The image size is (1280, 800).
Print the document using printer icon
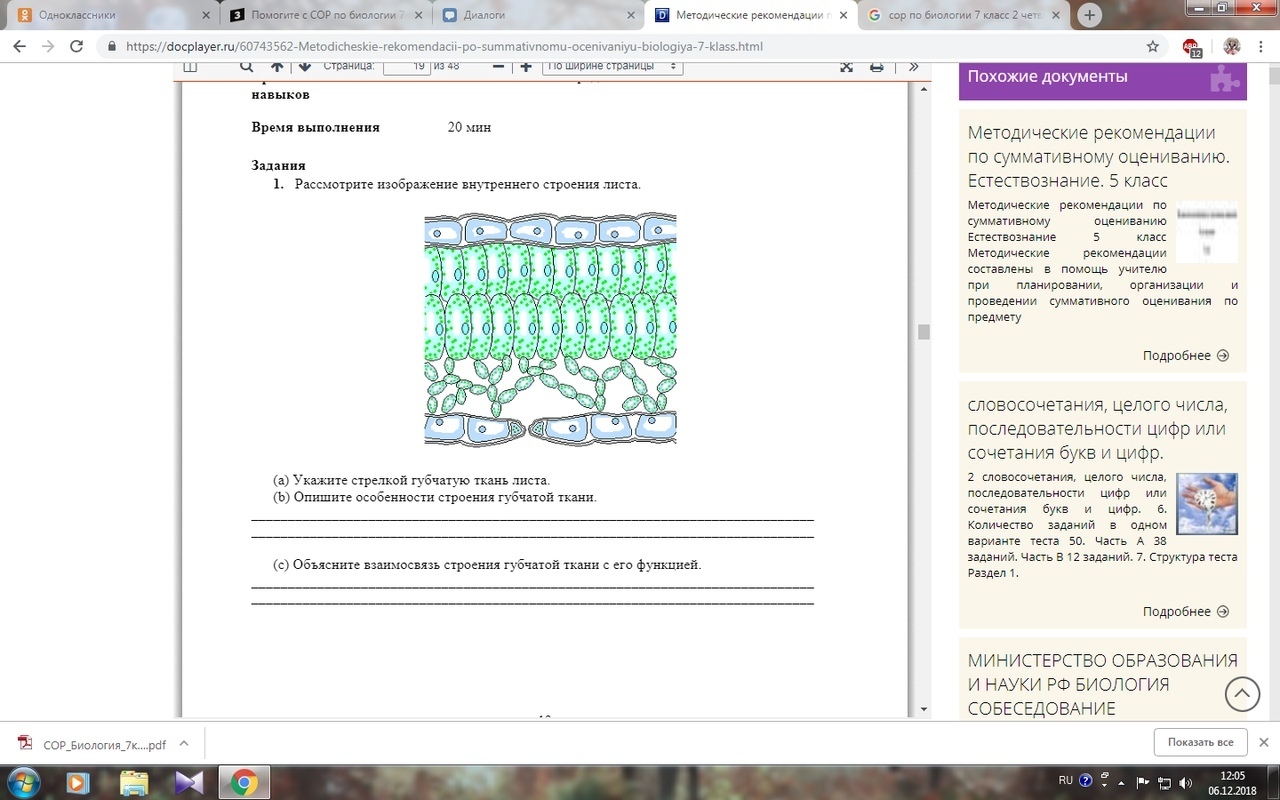coord(877,66)
